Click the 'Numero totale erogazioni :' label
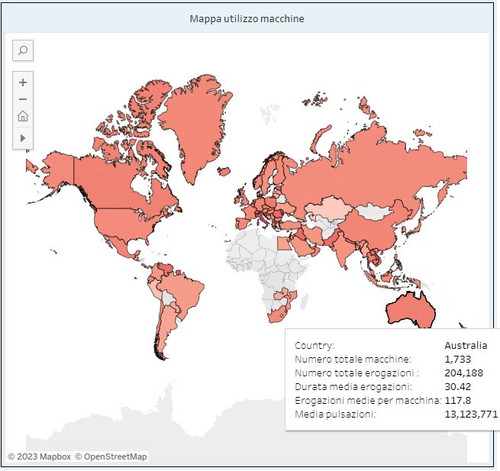Viewport: 500px width, 471px height. pos(357,373)
